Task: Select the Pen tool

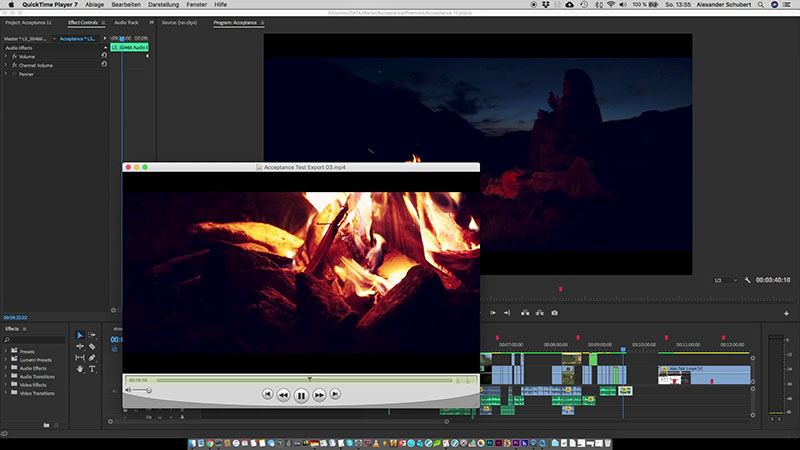Action: (x=92, y=357)
